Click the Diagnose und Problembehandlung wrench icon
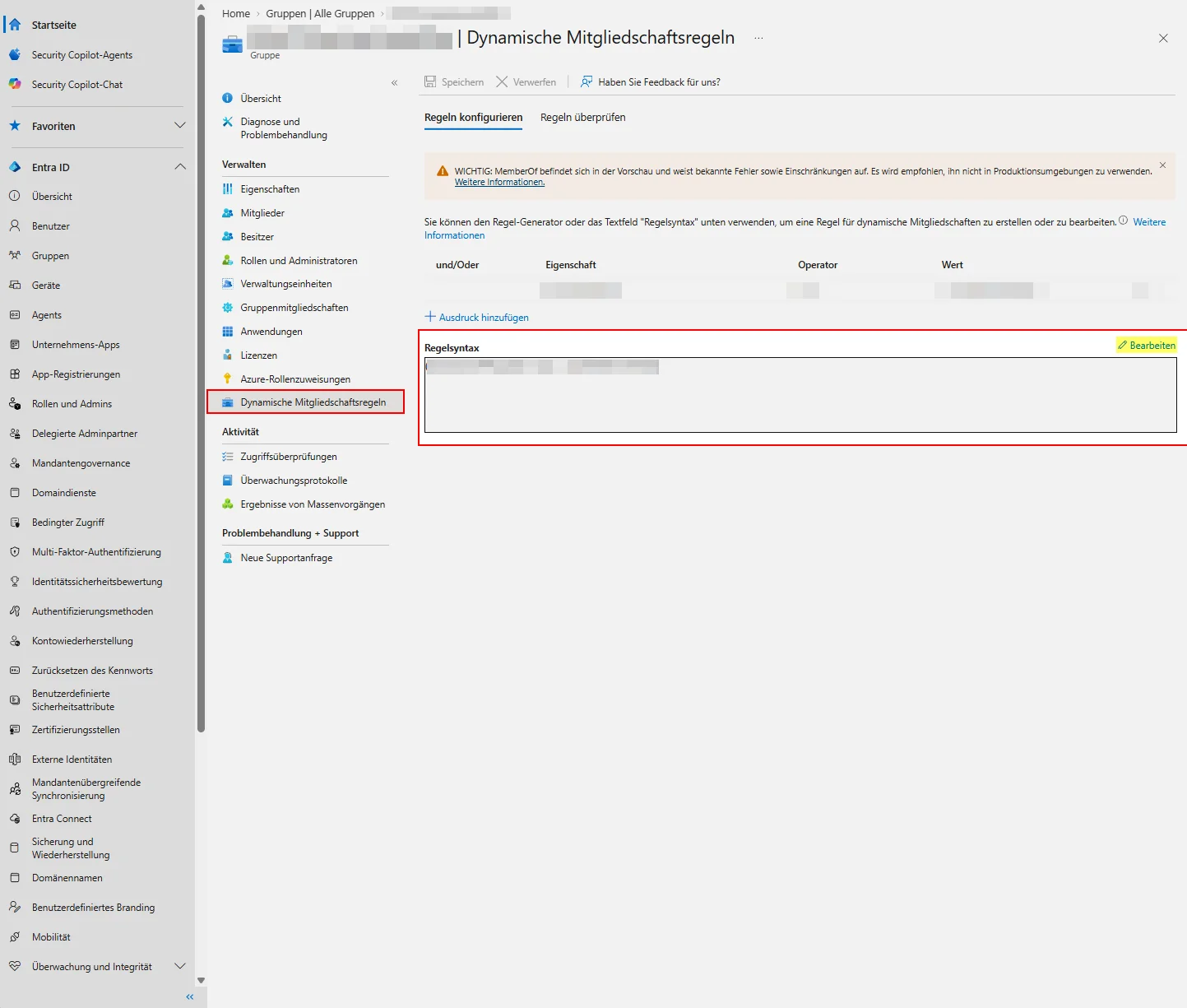This screenshot has height=1008, width=1187. [228, 122]
